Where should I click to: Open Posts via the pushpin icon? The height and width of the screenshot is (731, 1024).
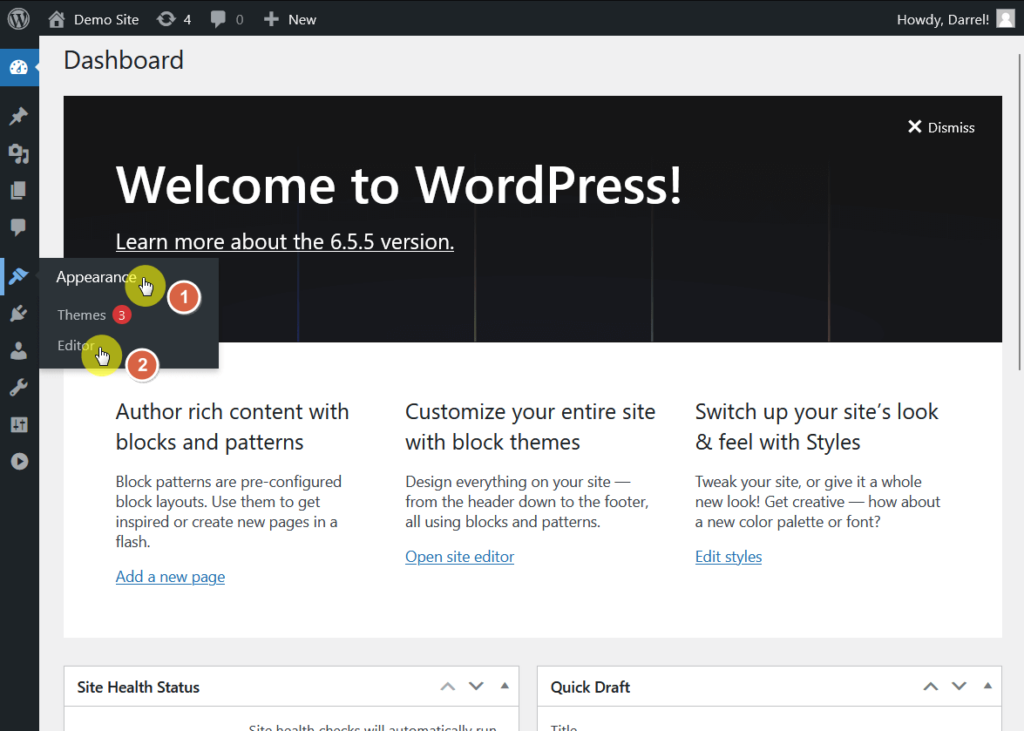coord(19,116)
